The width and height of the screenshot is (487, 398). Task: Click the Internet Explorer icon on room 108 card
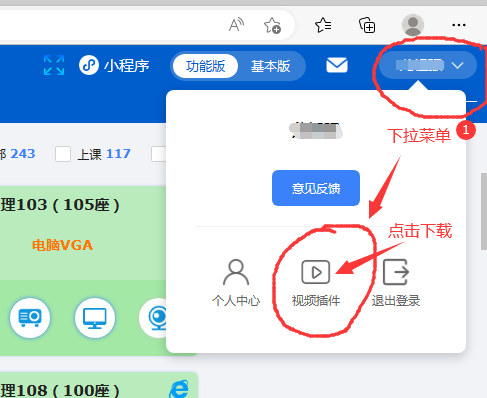179,389
